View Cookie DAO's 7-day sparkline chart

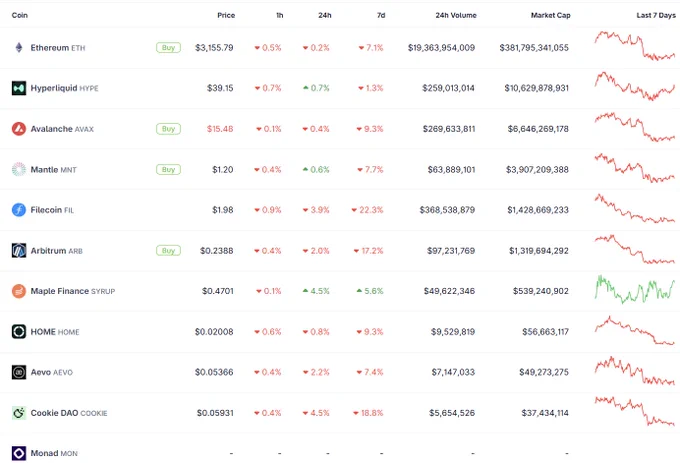[x=634, y=411]
